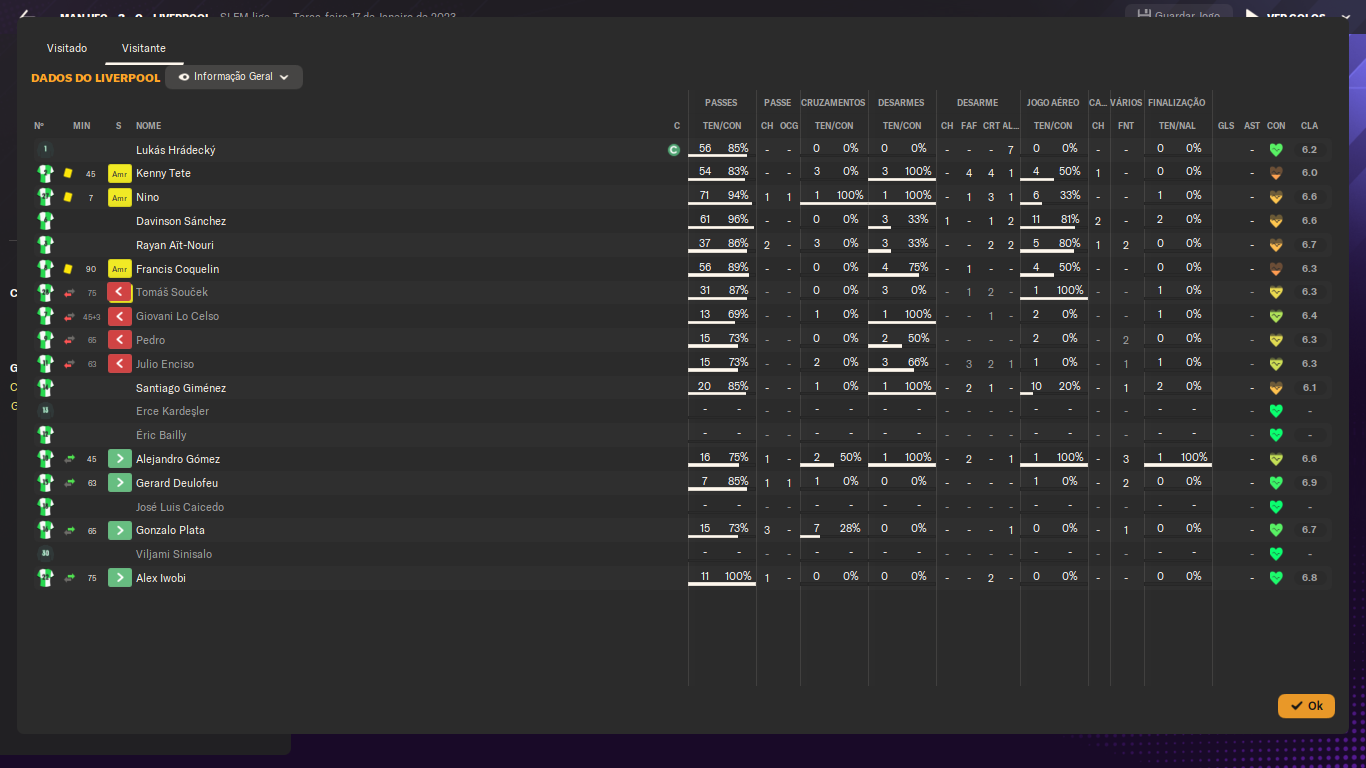Click the Guardar Jogo button
Image resolution: width=1366 pixels, height=768 pixels.
pos(1179,16)
